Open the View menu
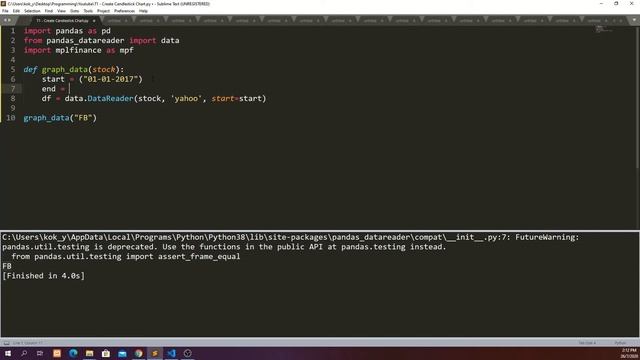Screen dimensions: 640x360 coord(61,11)
